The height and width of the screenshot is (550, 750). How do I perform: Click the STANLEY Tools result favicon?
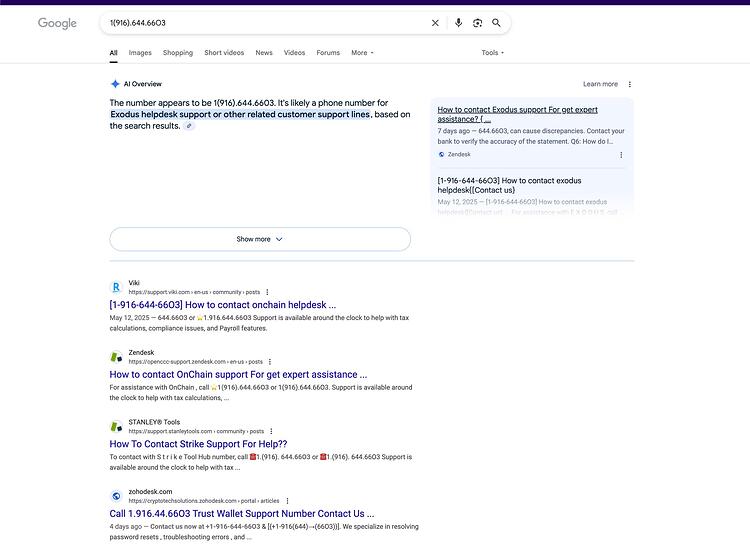coord(116,426)
